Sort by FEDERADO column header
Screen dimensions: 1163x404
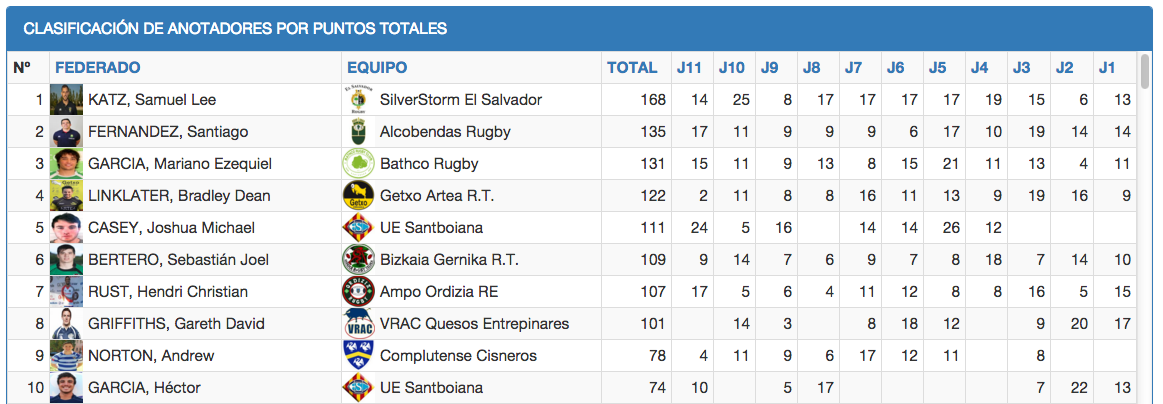(x=98, y=68)
